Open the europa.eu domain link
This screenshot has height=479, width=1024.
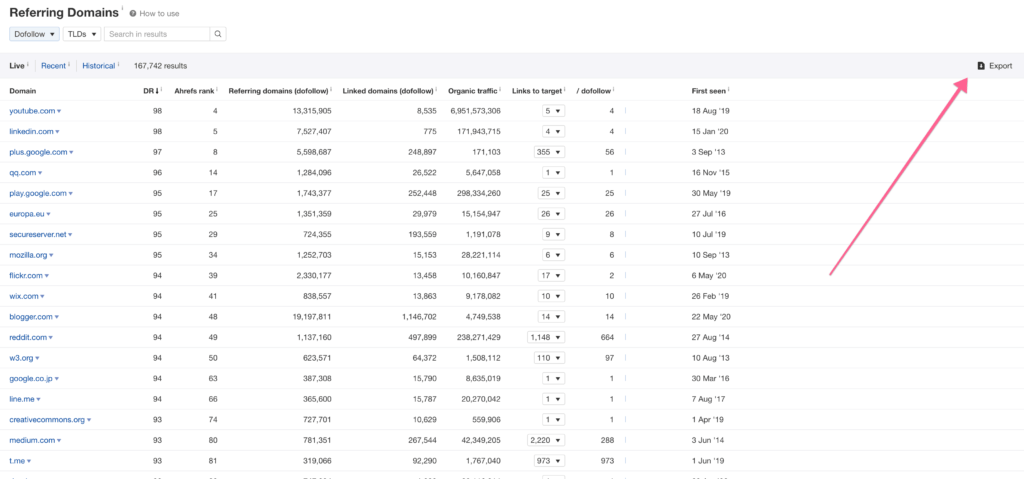coord(27,214)
